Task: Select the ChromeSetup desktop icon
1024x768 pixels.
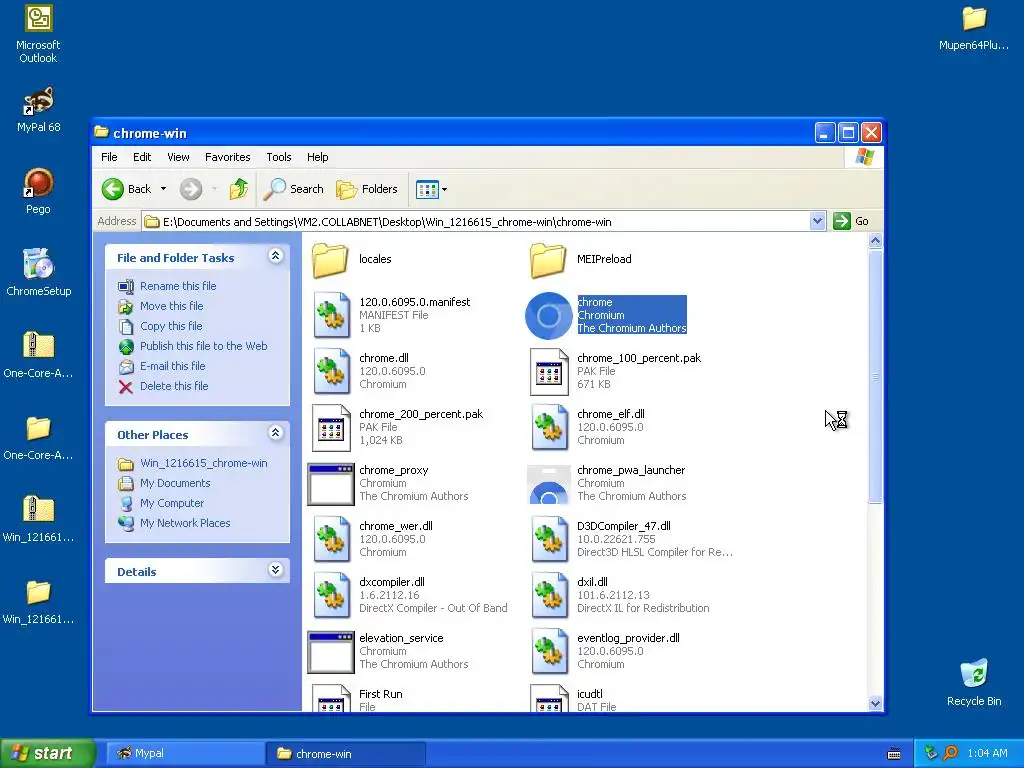Action: click(38, 273)
